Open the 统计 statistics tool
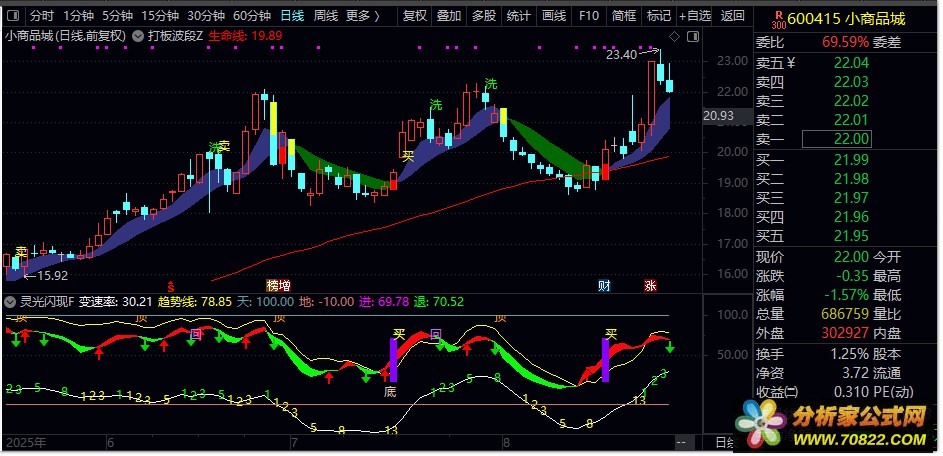943x456 pixels. [x=518, y=16]
